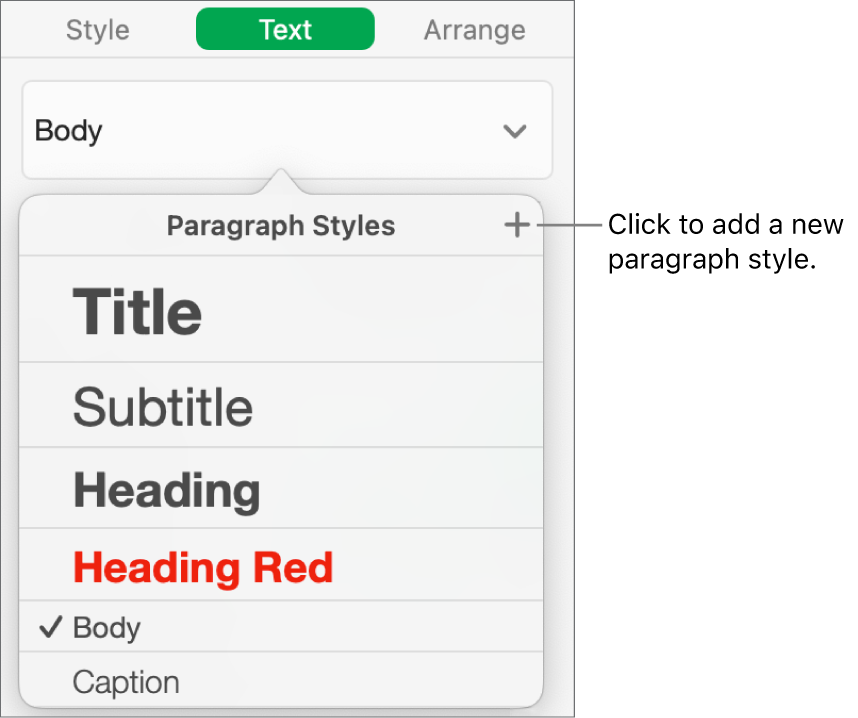Open the Arrange tab
This screenshot has height=718, width=858.
pyautogui.click(x=474, y=30)
